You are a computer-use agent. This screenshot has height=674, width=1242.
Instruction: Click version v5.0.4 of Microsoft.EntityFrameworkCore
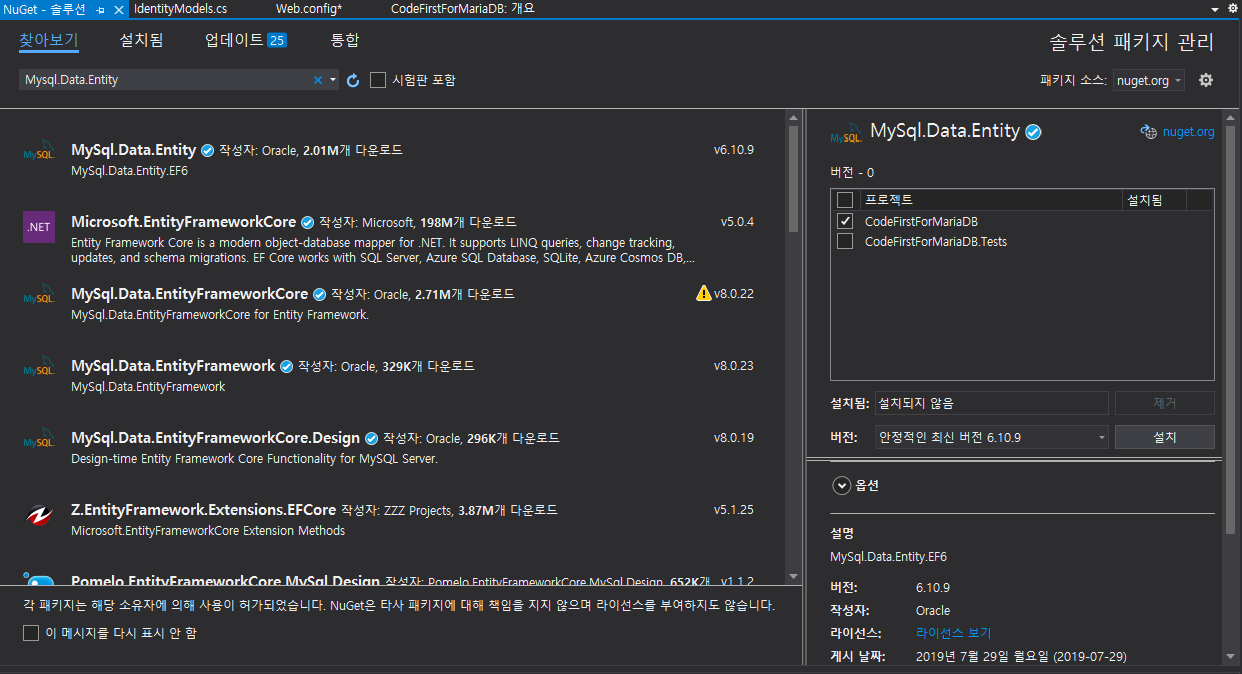(x=737, y=222)
